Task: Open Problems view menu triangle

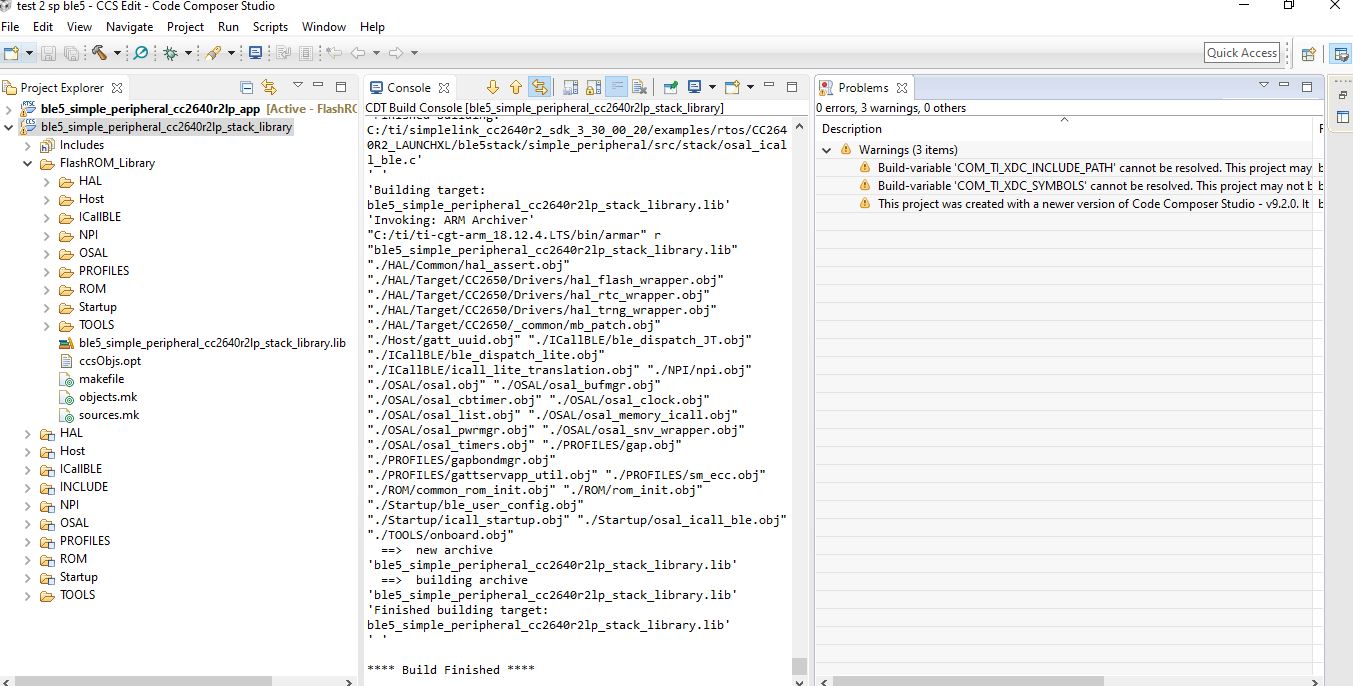Action: coord(1263,86)
